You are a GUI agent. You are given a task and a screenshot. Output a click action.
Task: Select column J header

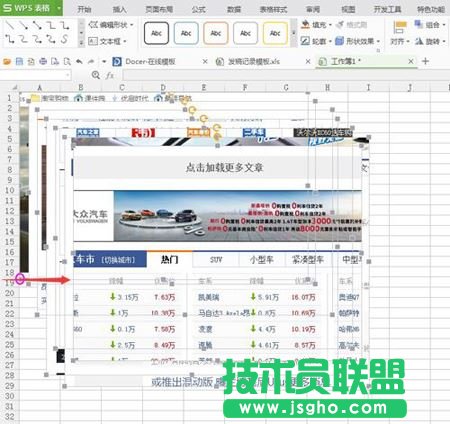pos(410,88)
